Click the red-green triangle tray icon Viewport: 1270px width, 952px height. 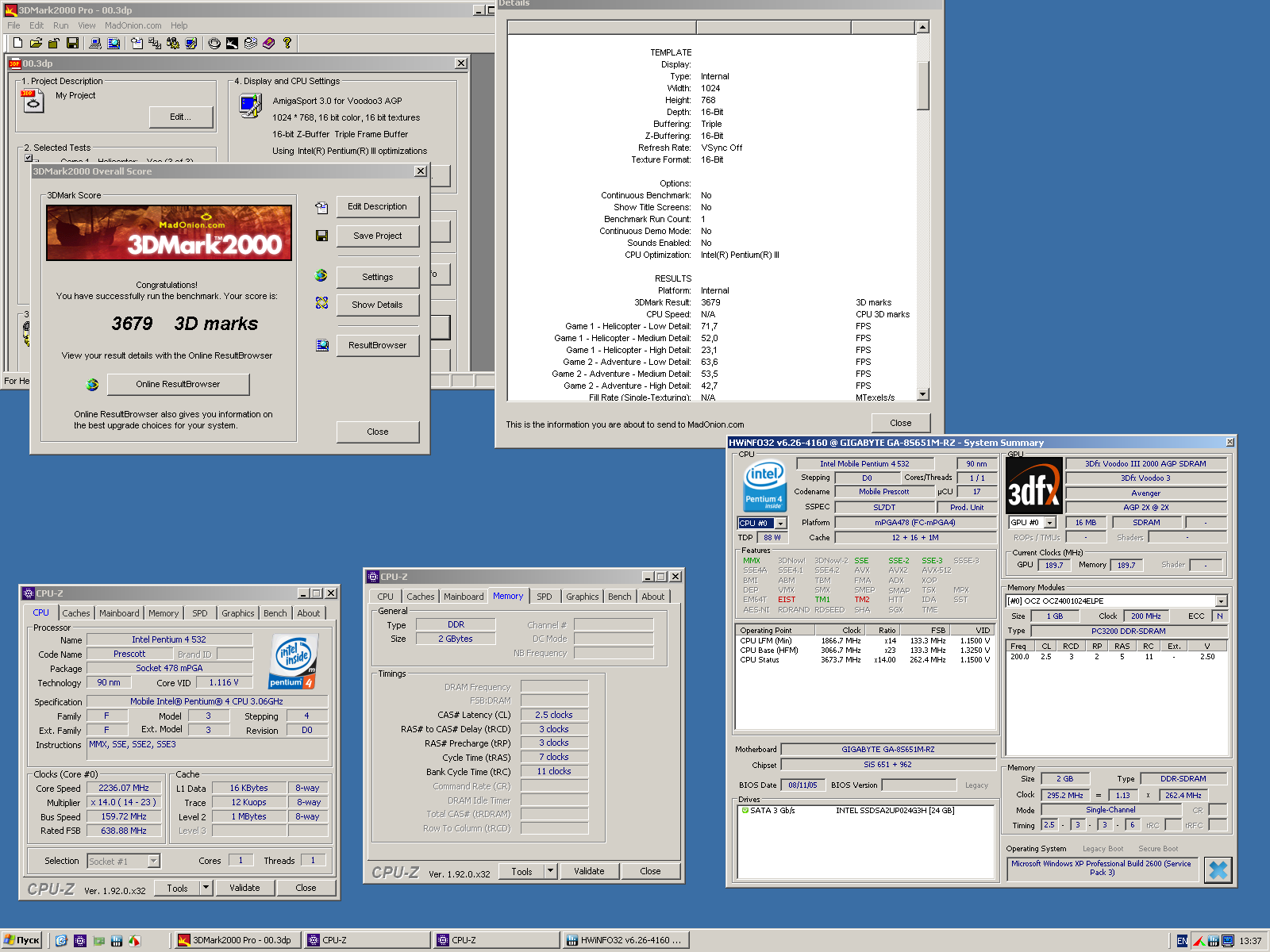pyautogui.click(x=1199, y=941)
